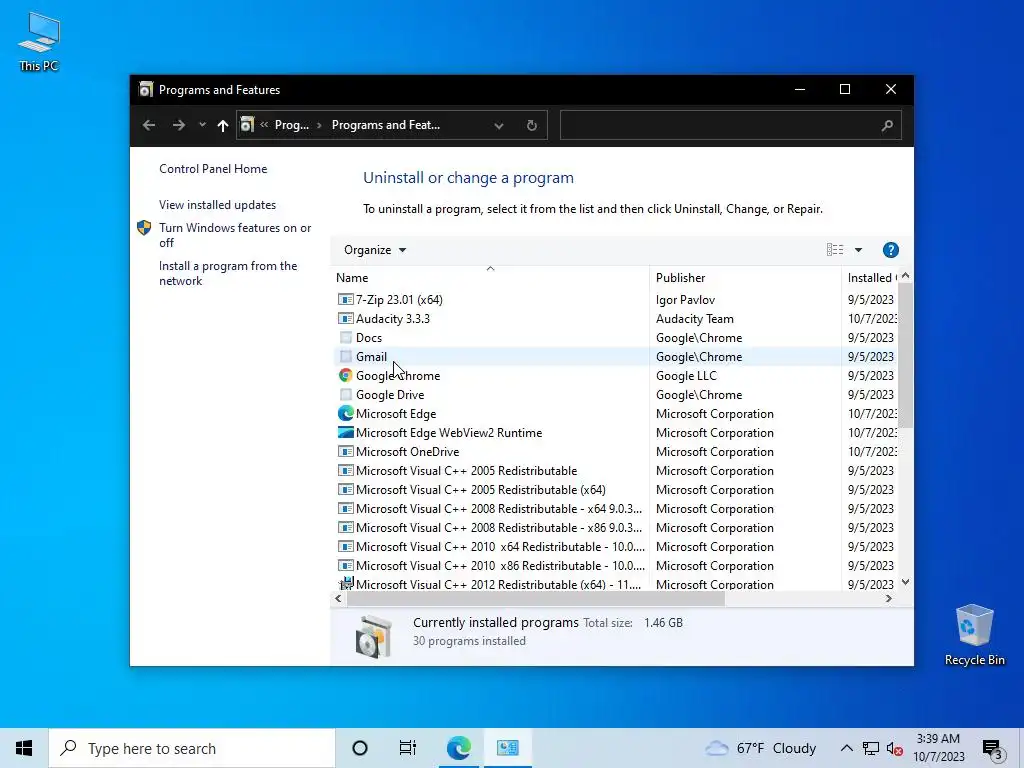Select the Recycle Bin desktop icon
Screen dimensions: 1024x768
974,635
